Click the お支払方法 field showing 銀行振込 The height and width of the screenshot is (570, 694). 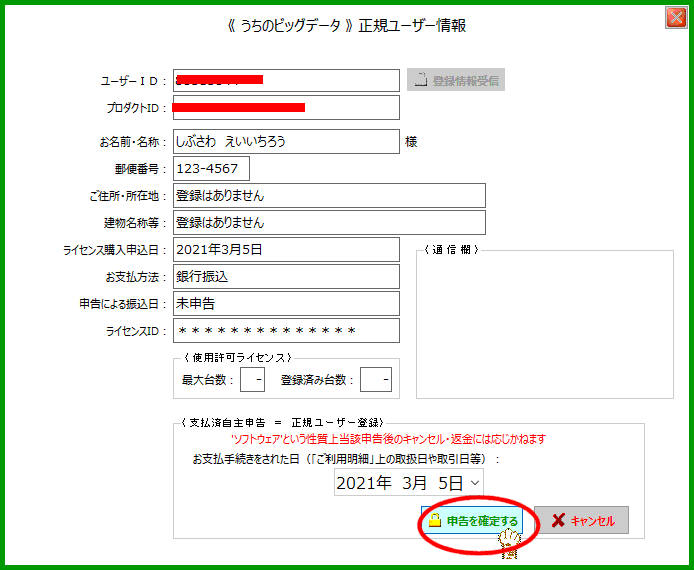(x=286, y=277)
